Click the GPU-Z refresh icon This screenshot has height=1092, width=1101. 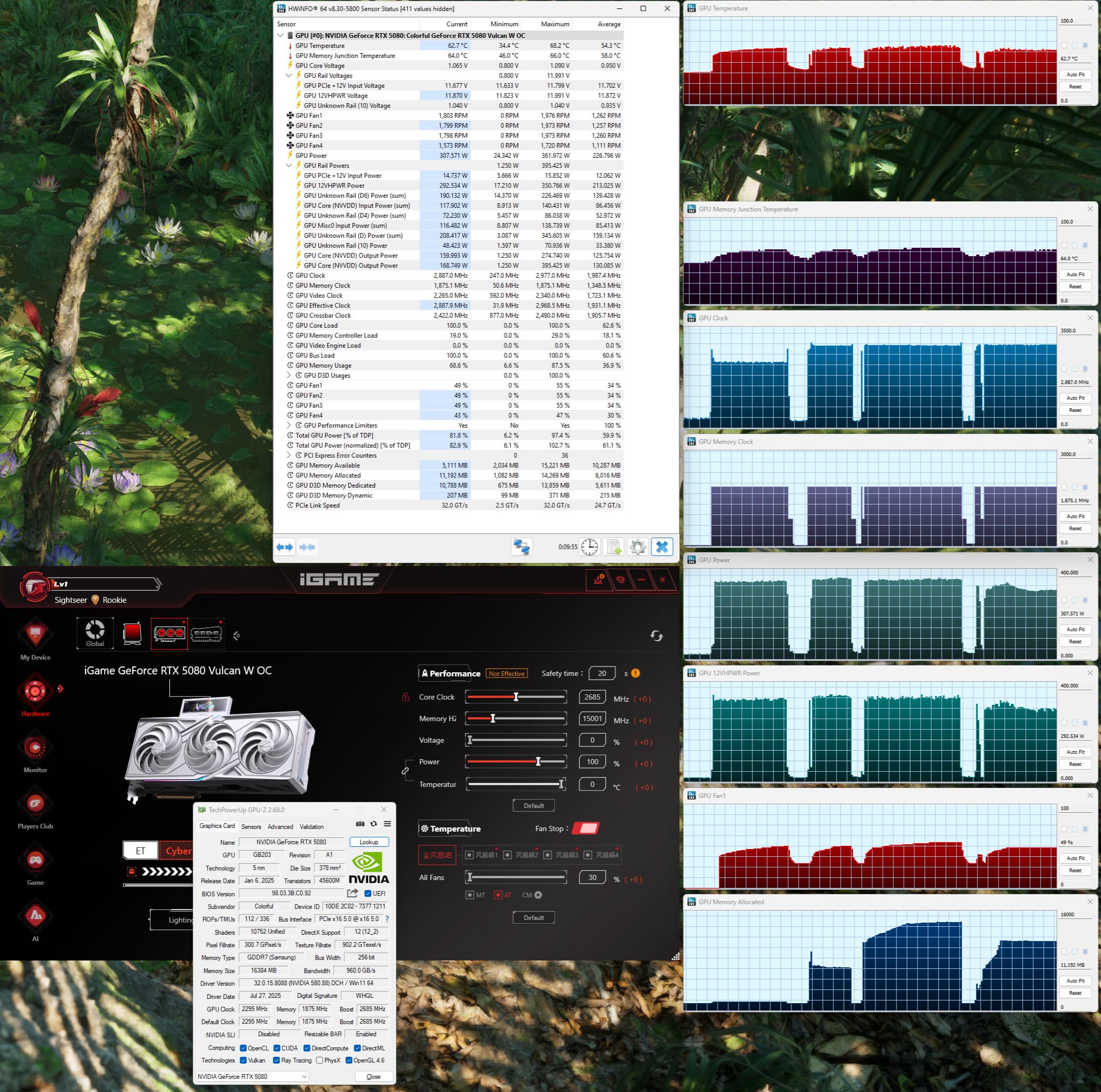[x=374, y=824]
